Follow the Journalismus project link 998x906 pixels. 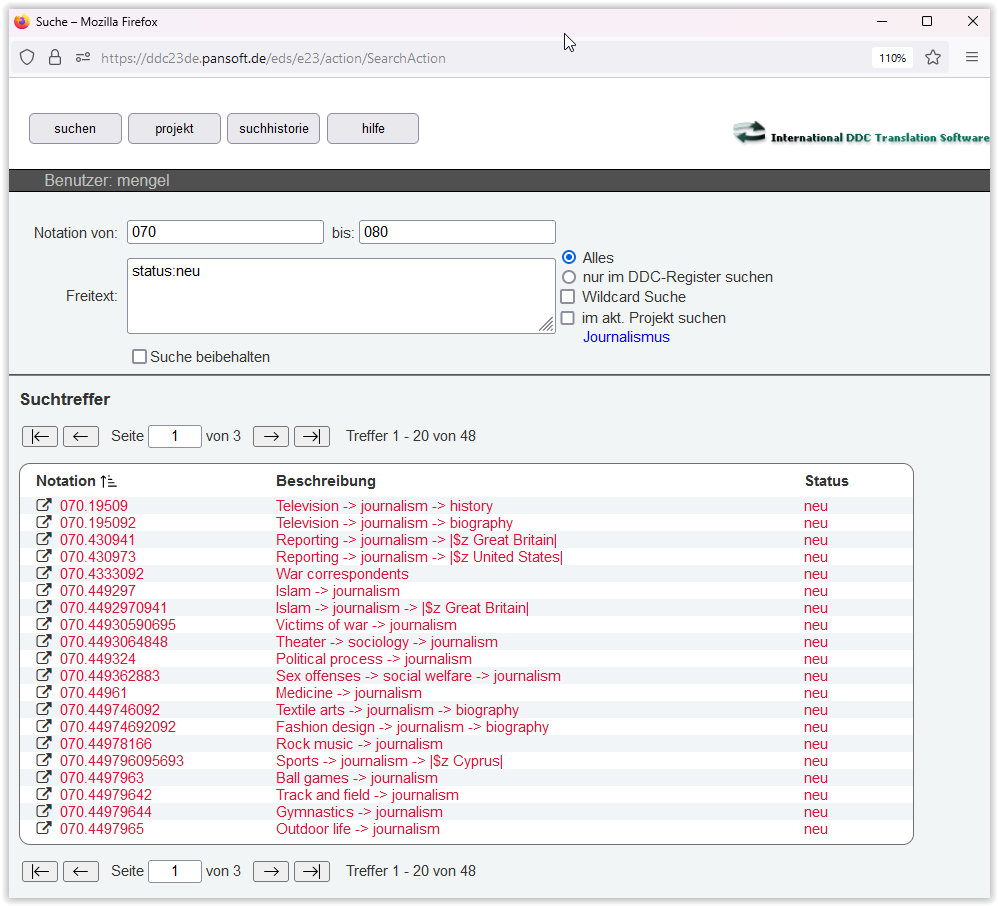pos(626,337)
